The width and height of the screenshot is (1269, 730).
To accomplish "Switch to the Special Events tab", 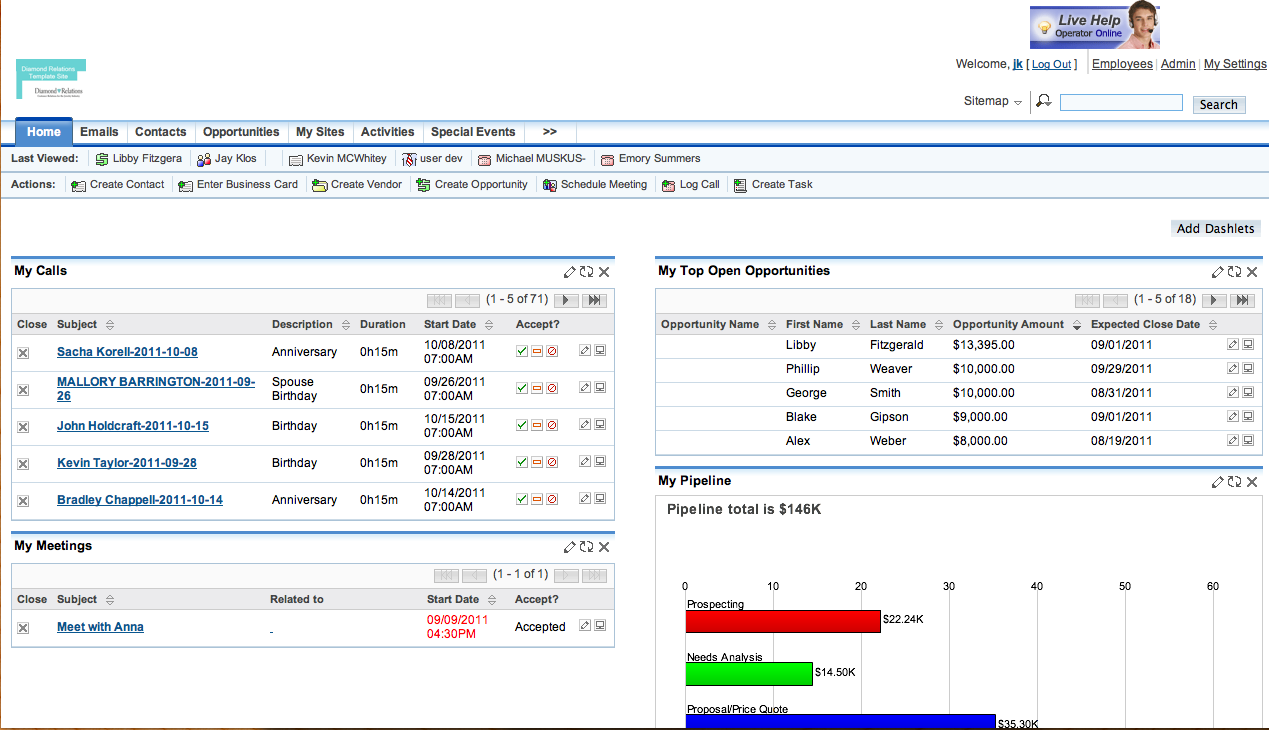I will [473, 132].
